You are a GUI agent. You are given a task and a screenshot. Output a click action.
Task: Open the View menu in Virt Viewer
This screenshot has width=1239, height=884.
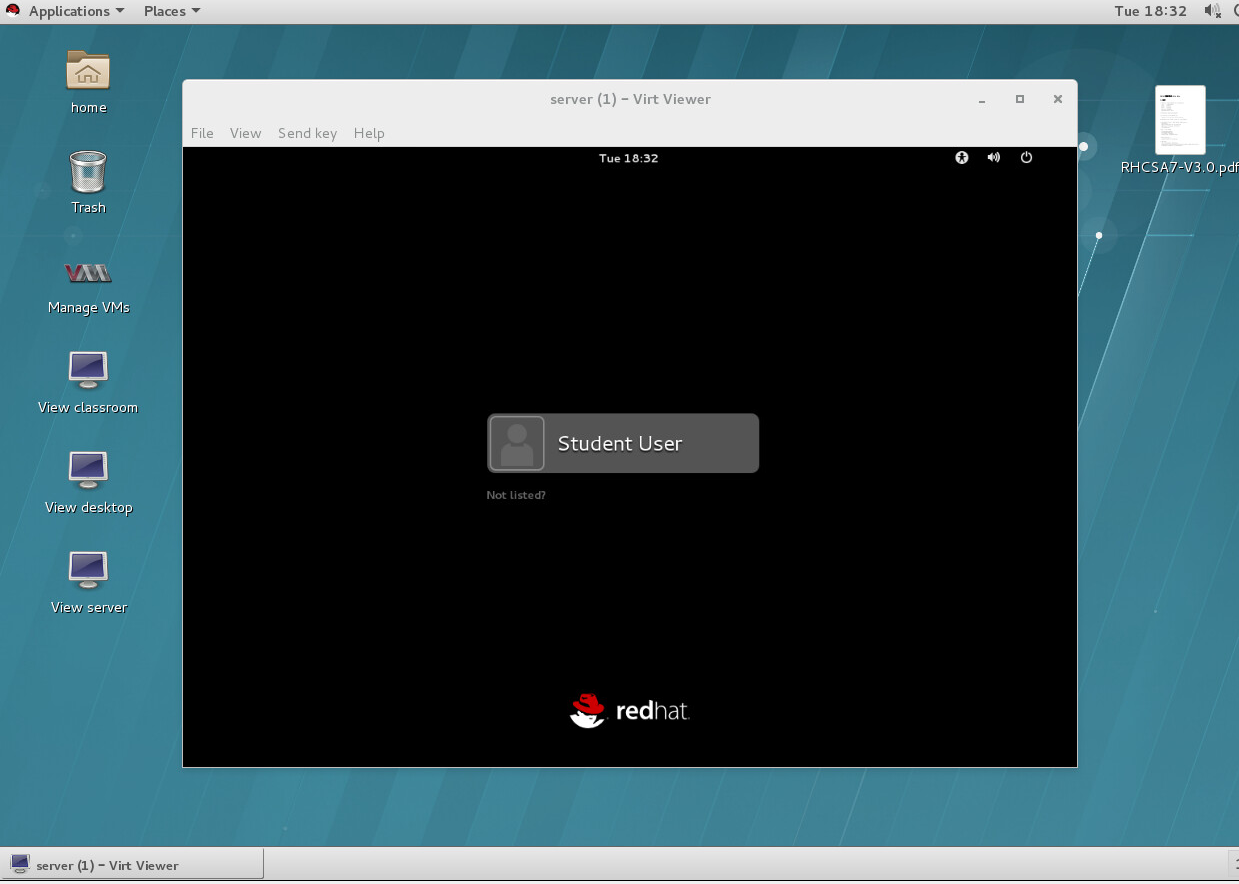tap(245, 133)
